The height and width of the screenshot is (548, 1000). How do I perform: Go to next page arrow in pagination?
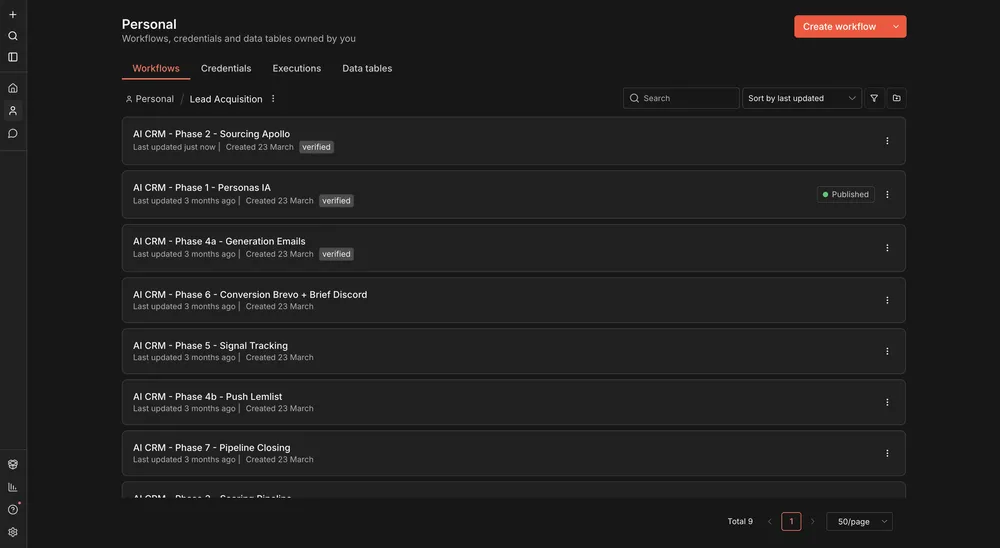pos(812,522)
